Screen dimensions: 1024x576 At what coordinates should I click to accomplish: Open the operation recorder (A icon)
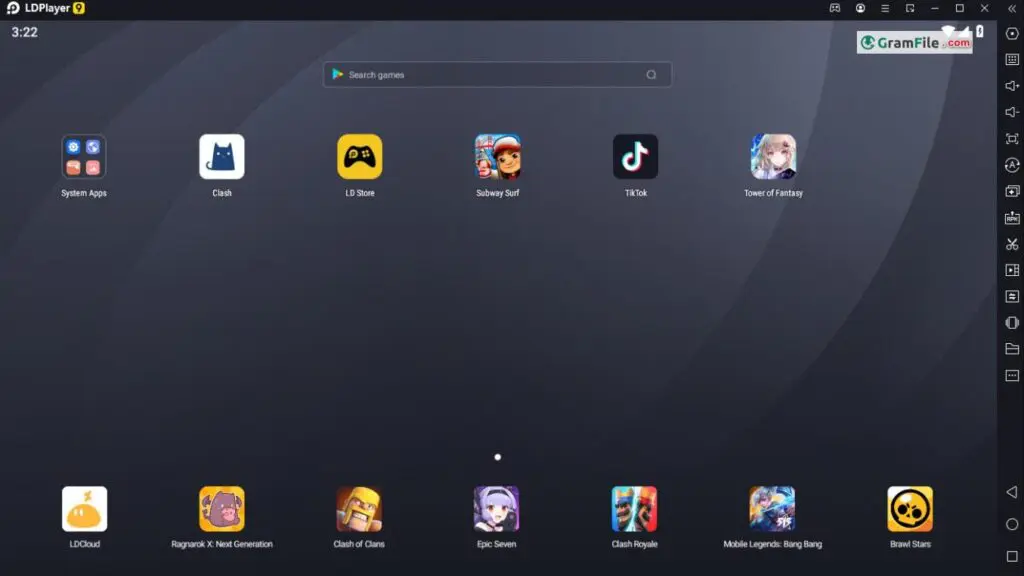coord(1012,165)
